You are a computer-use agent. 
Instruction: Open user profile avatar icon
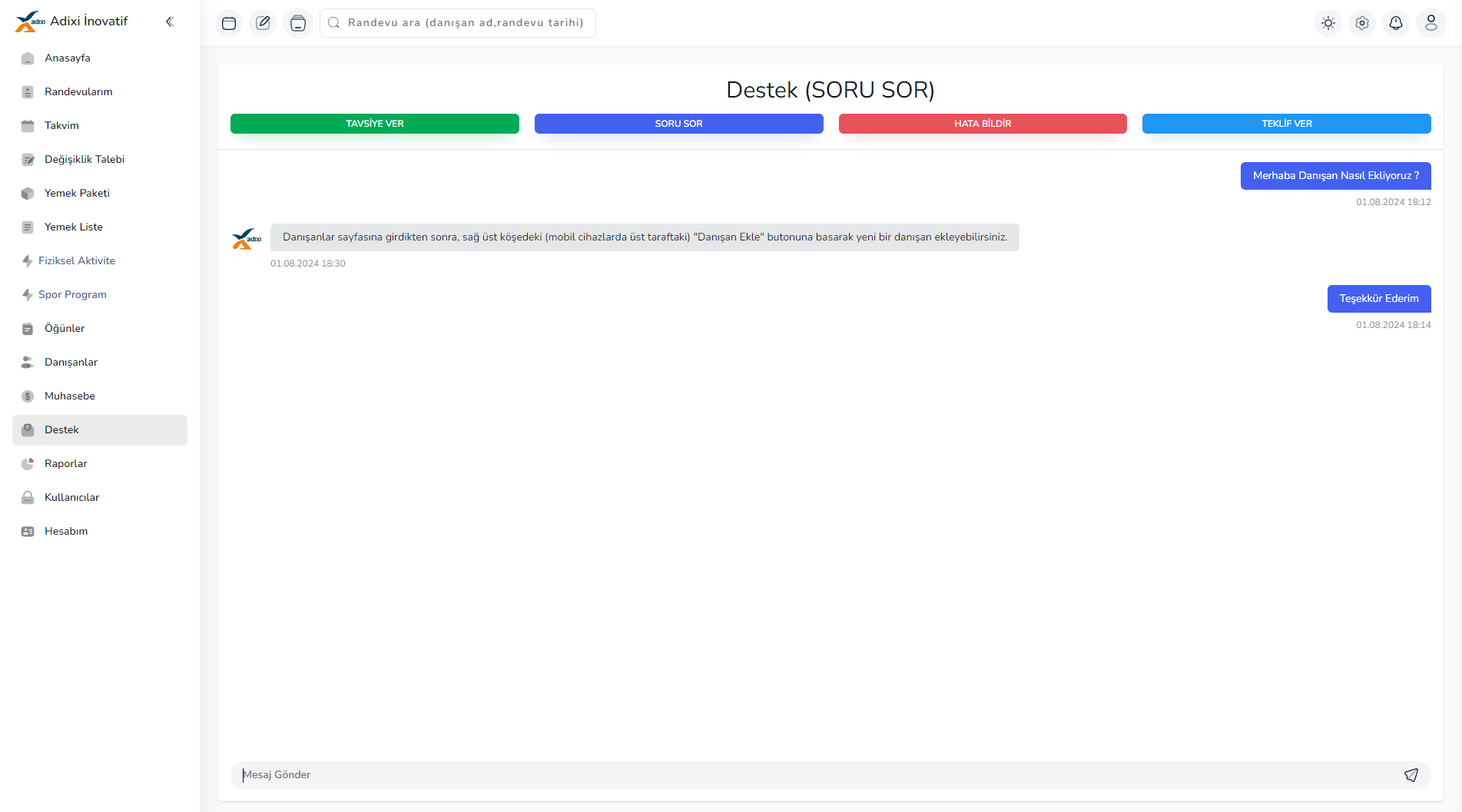[x=1431, y=23]
